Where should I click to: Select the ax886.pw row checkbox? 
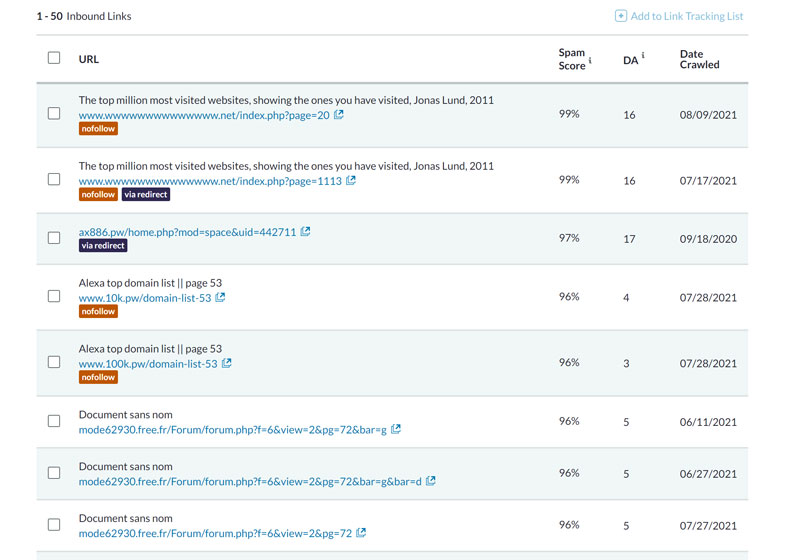pos(54,238)
